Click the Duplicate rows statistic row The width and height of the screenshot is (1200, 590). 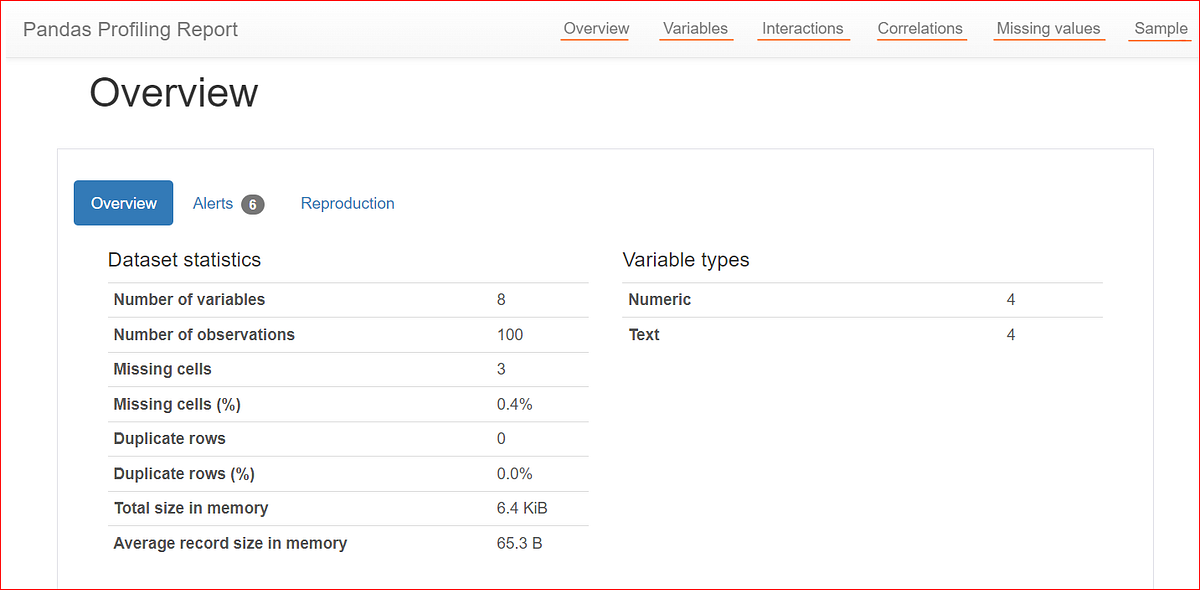click(x=169, y=438)
